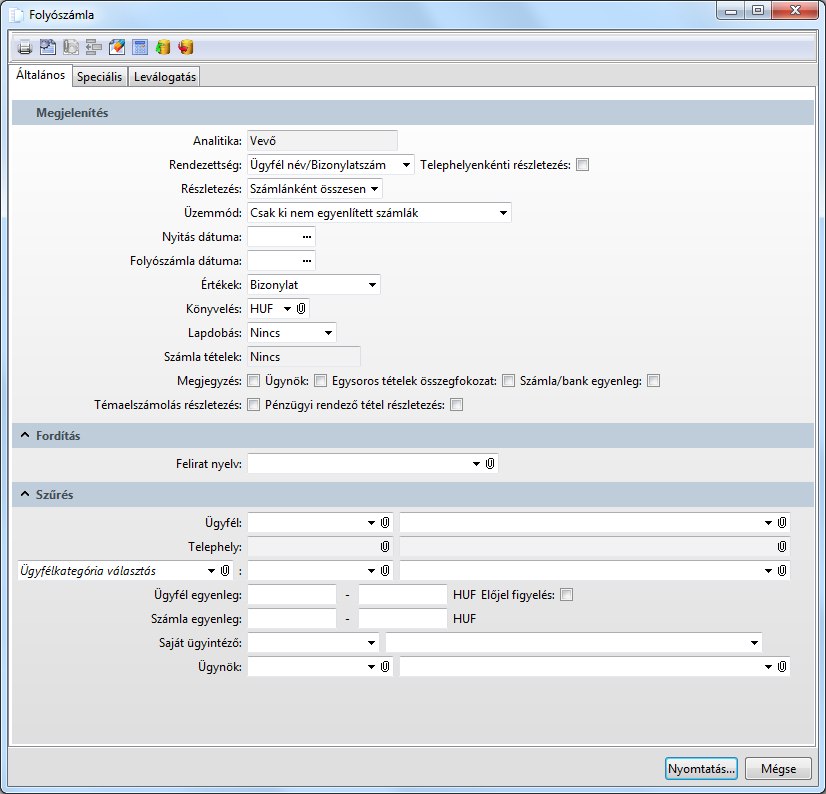Image resolution: width=826 pixels, height=794 pixels.
Task: Click the coins with red arrow icon
Action: point(185,47)
